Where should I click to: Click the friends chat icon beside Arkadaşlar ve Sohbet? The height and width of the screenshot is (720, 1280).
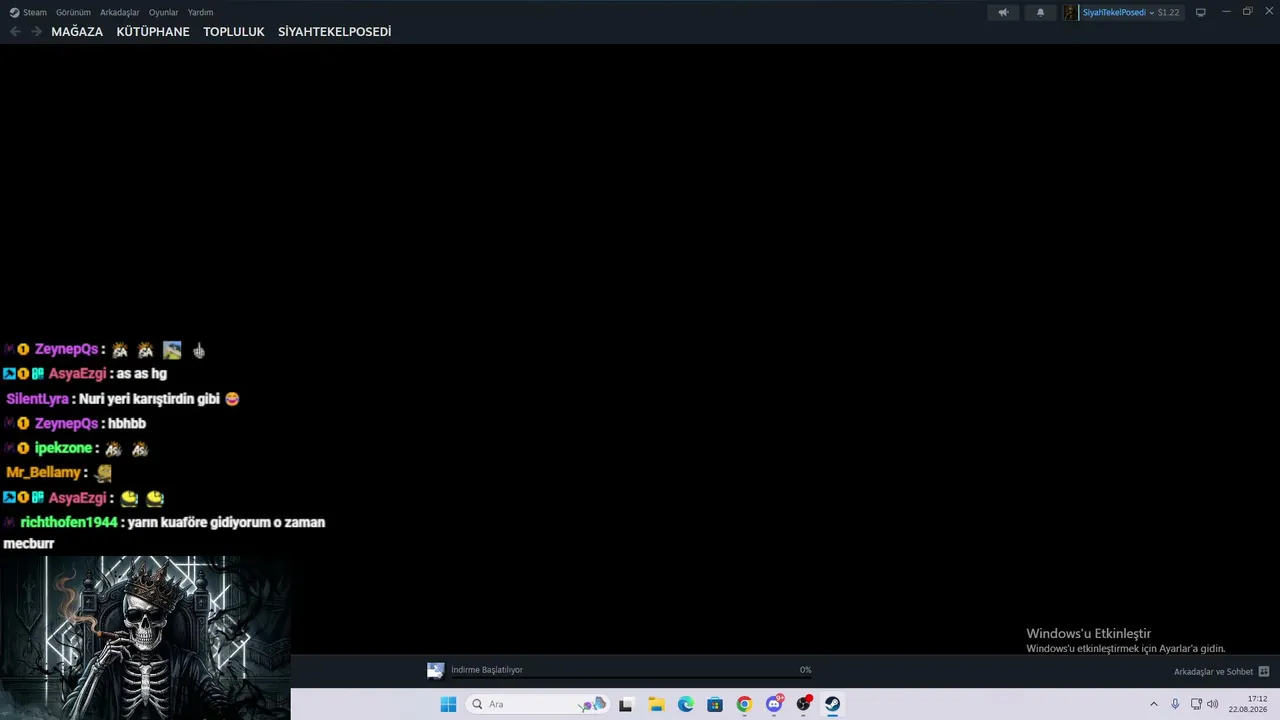click(x=1263, y=672)
